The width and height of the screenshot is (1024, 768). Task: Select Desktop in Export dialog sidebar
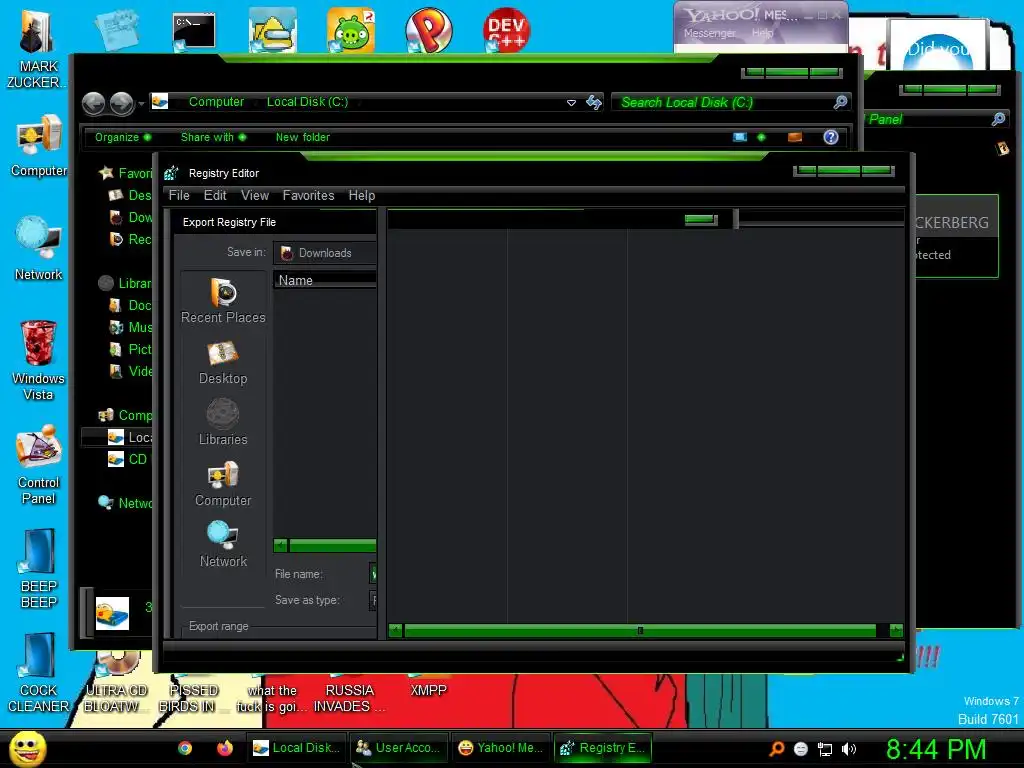click(x=223, y=362)
